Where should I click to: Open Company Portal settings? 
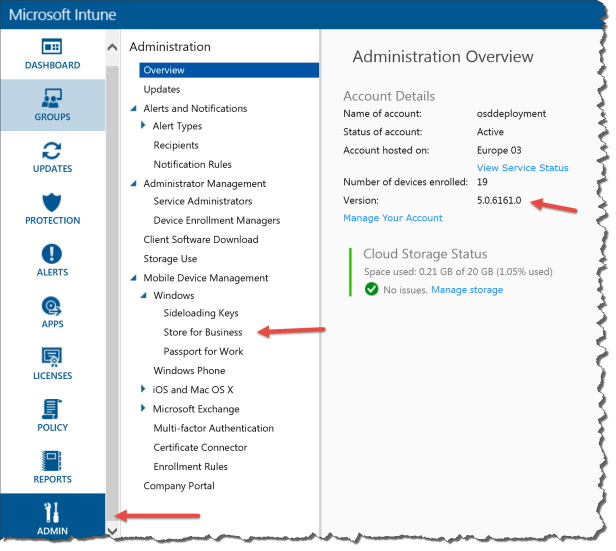coord(179,486)
